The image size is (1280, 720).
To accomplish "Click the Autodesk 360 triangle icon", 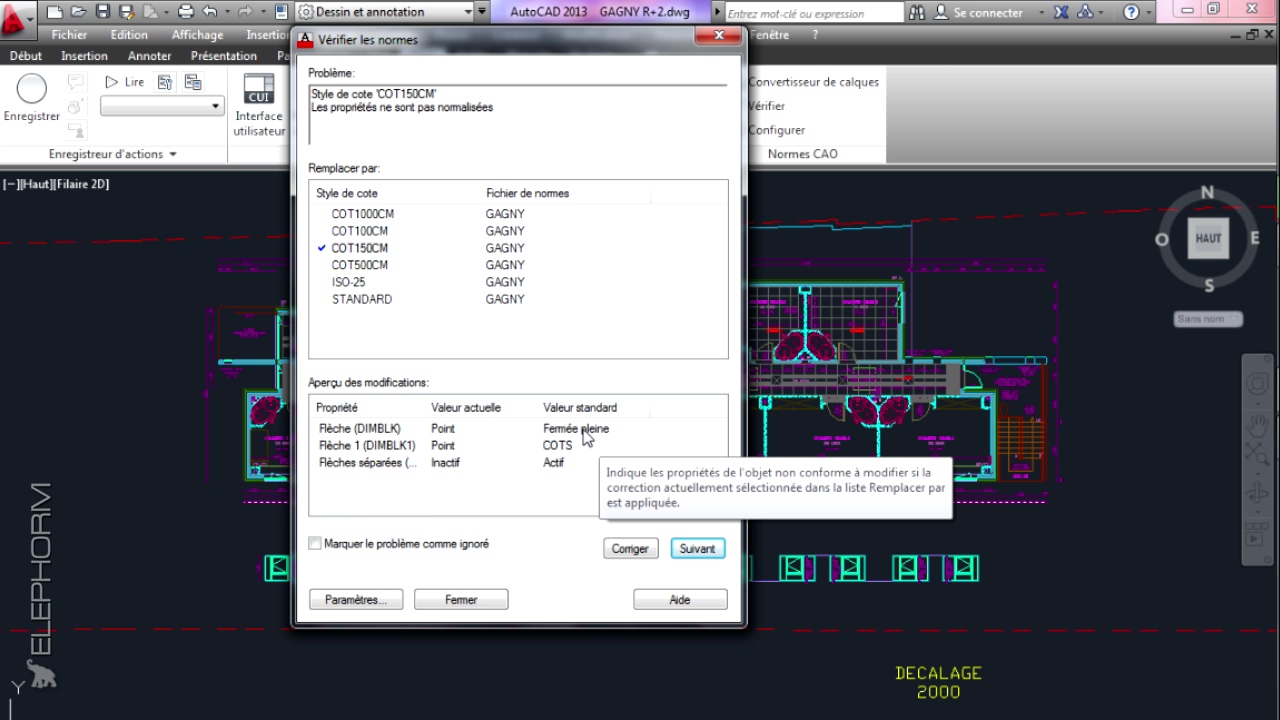I will click(x=1086, y=13).
